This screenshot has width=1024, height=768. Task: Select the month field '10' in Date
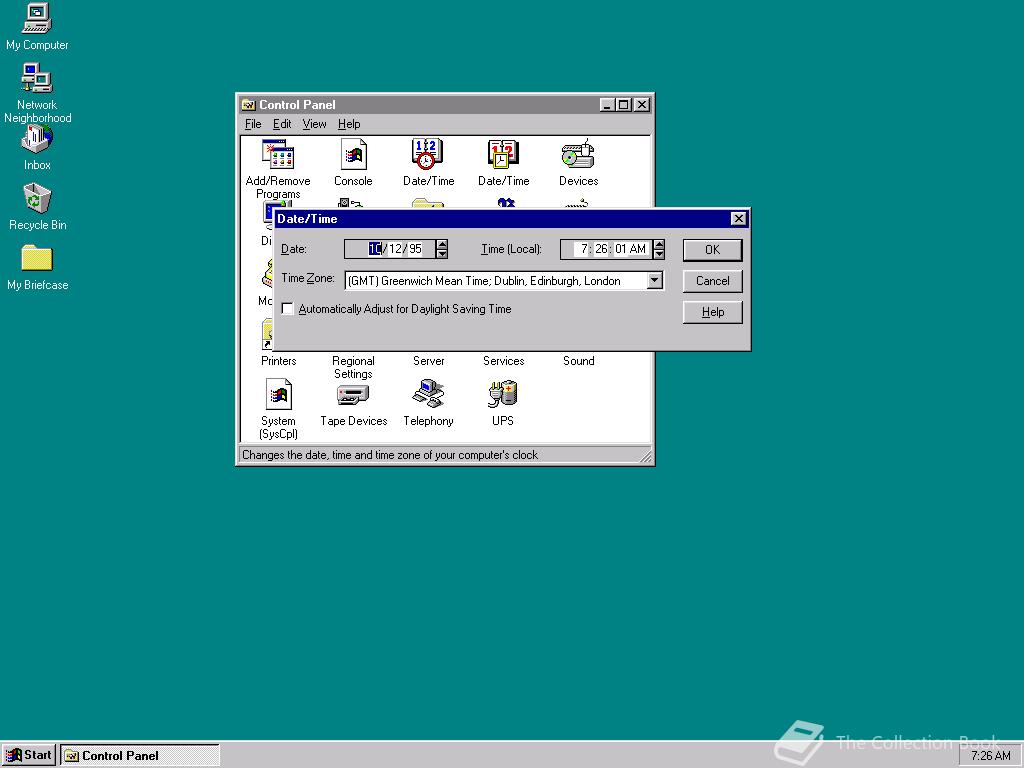tap(375, 249)
